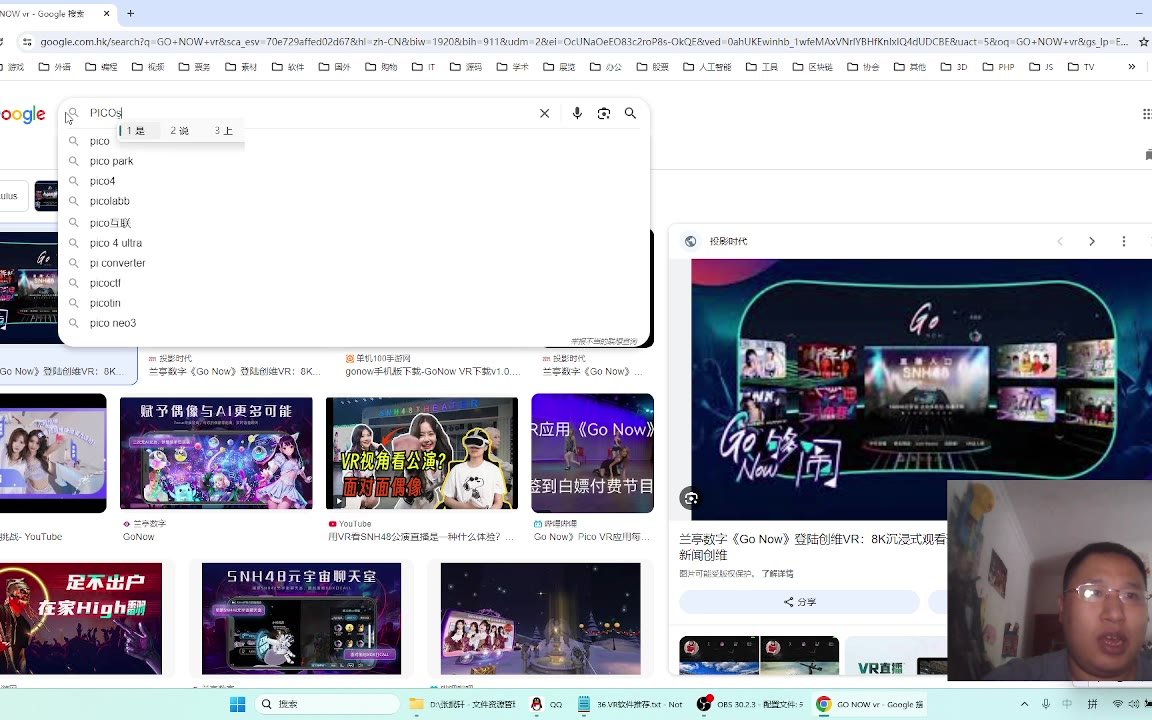This screenshot has height=720, width=1152.
Task: Start voice search with the microphone icon
Action: [x=577, y=113]
